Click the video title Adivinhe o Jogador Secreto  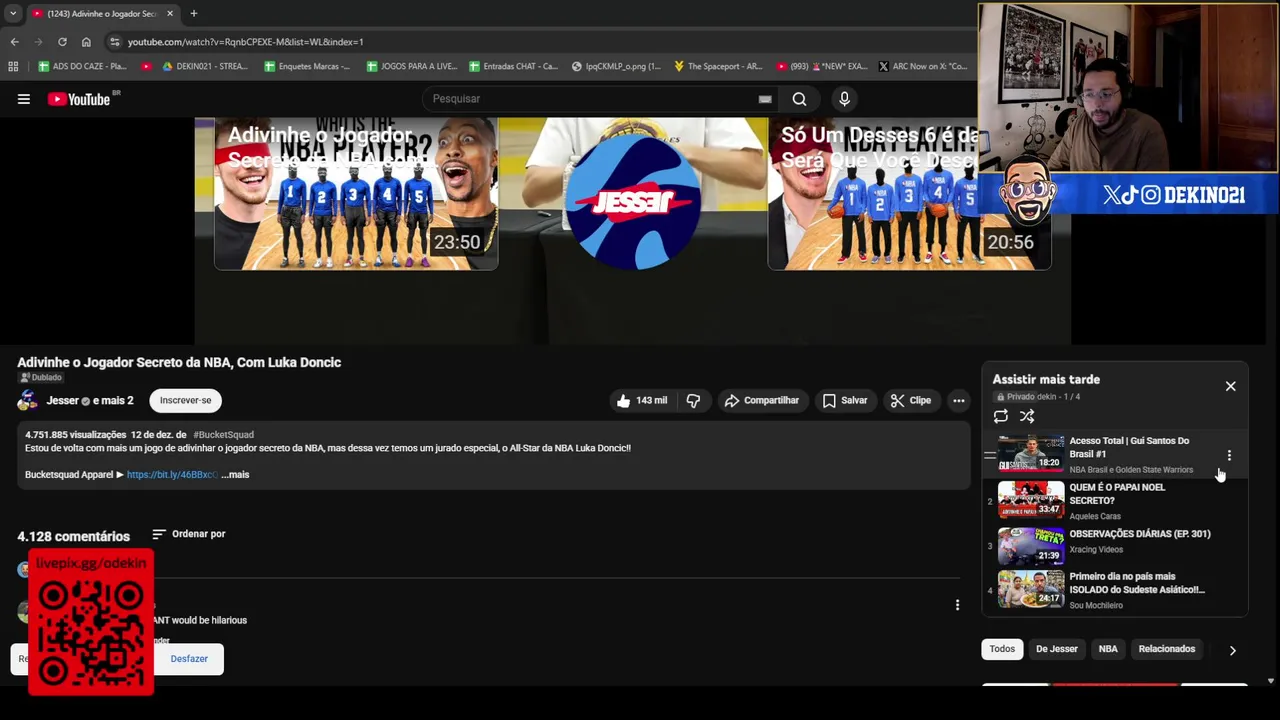coord(179,363)
